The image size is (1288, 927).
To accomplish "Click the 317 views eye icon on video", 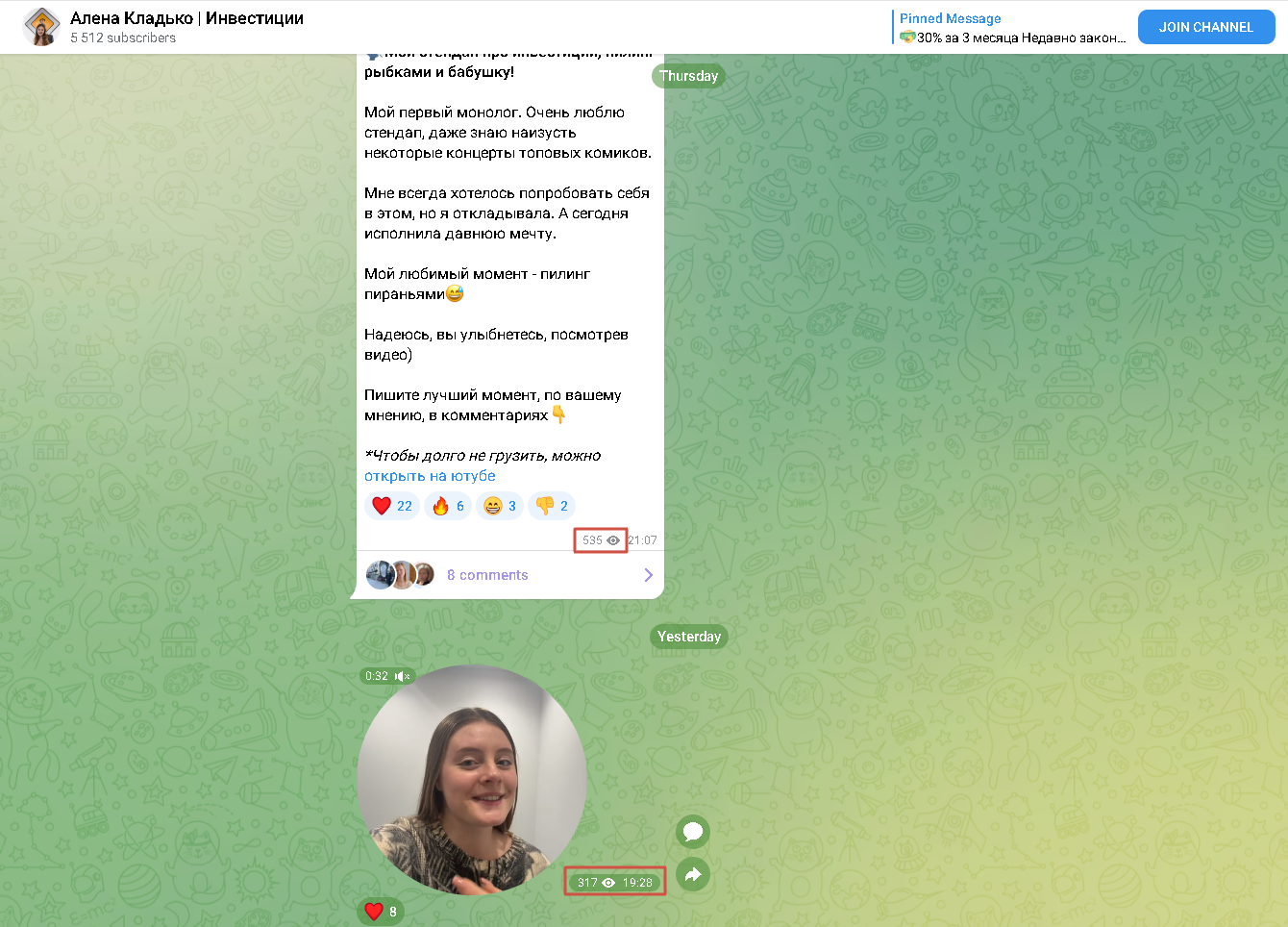I will [x=608, y=883].
